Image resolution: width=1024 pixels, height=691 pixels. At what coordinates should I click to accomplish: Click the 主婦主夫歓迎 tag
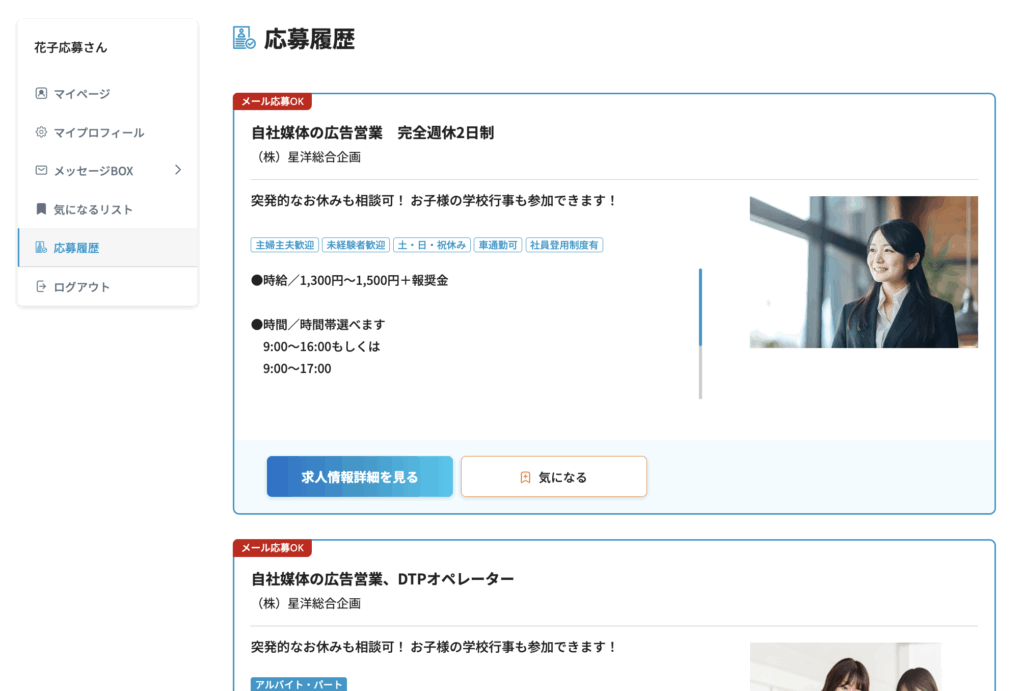285,245
